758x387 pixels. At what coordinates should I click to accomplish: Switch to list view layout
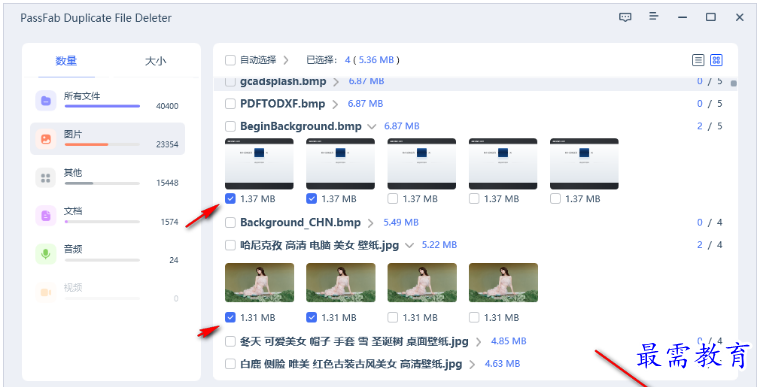pyautogui.click(x=698, y=60)
